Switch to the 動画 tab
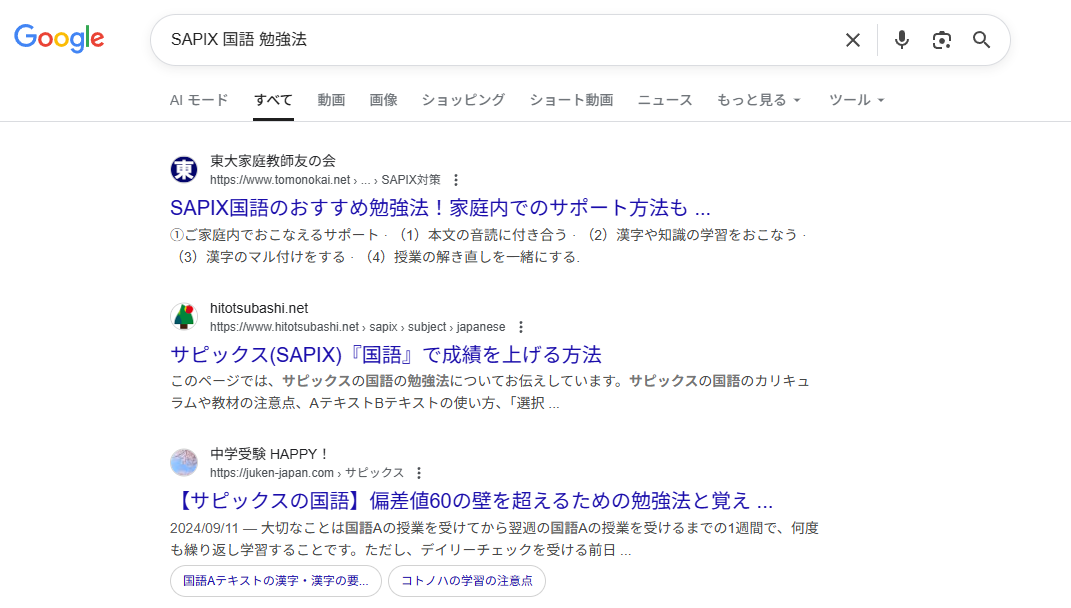The height and width of the screenshot is (608, 1071). 331,100
